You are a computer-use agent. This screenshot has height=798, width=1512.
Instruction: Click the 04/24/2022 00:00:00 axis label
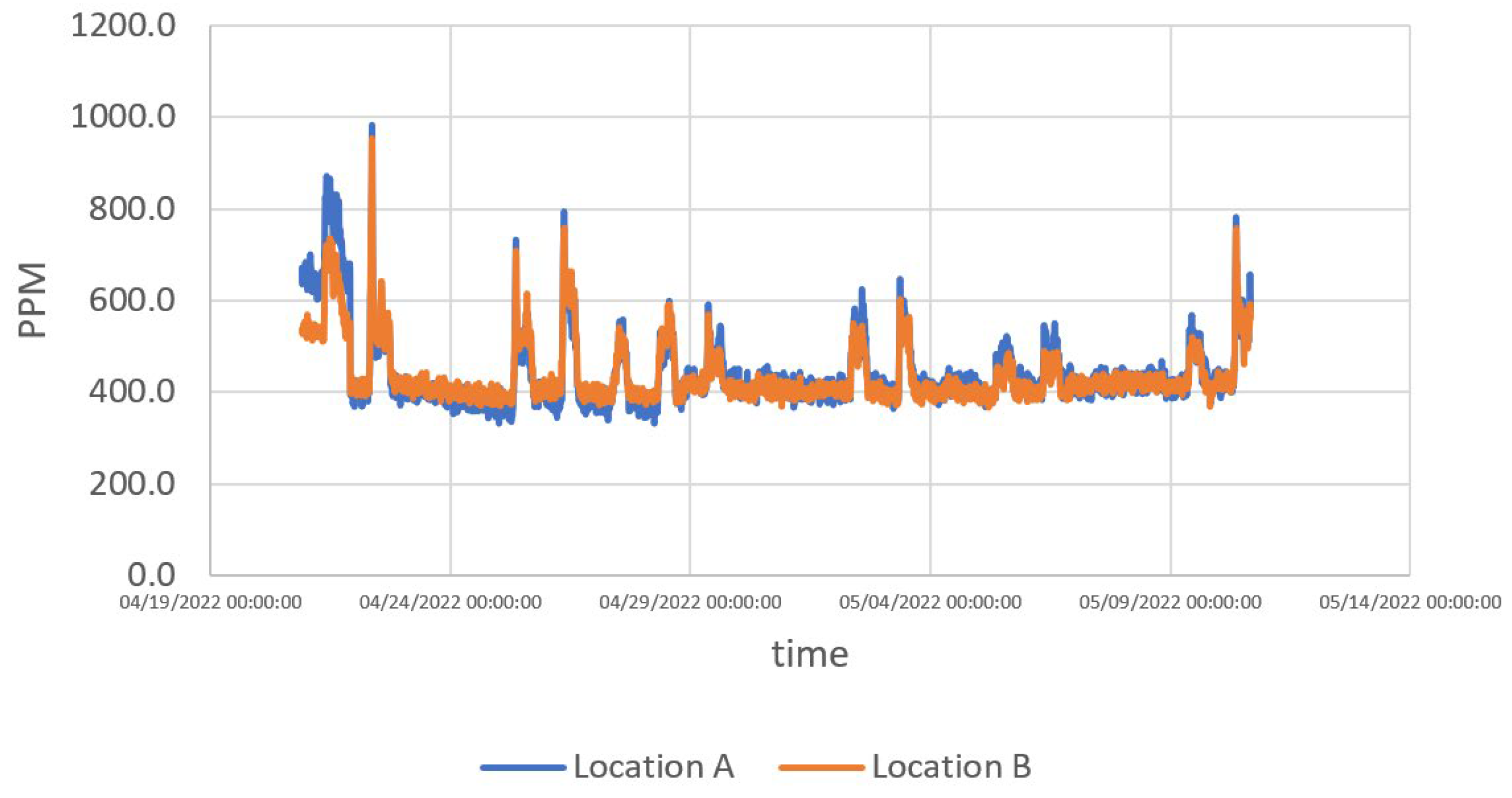(450, 602)
